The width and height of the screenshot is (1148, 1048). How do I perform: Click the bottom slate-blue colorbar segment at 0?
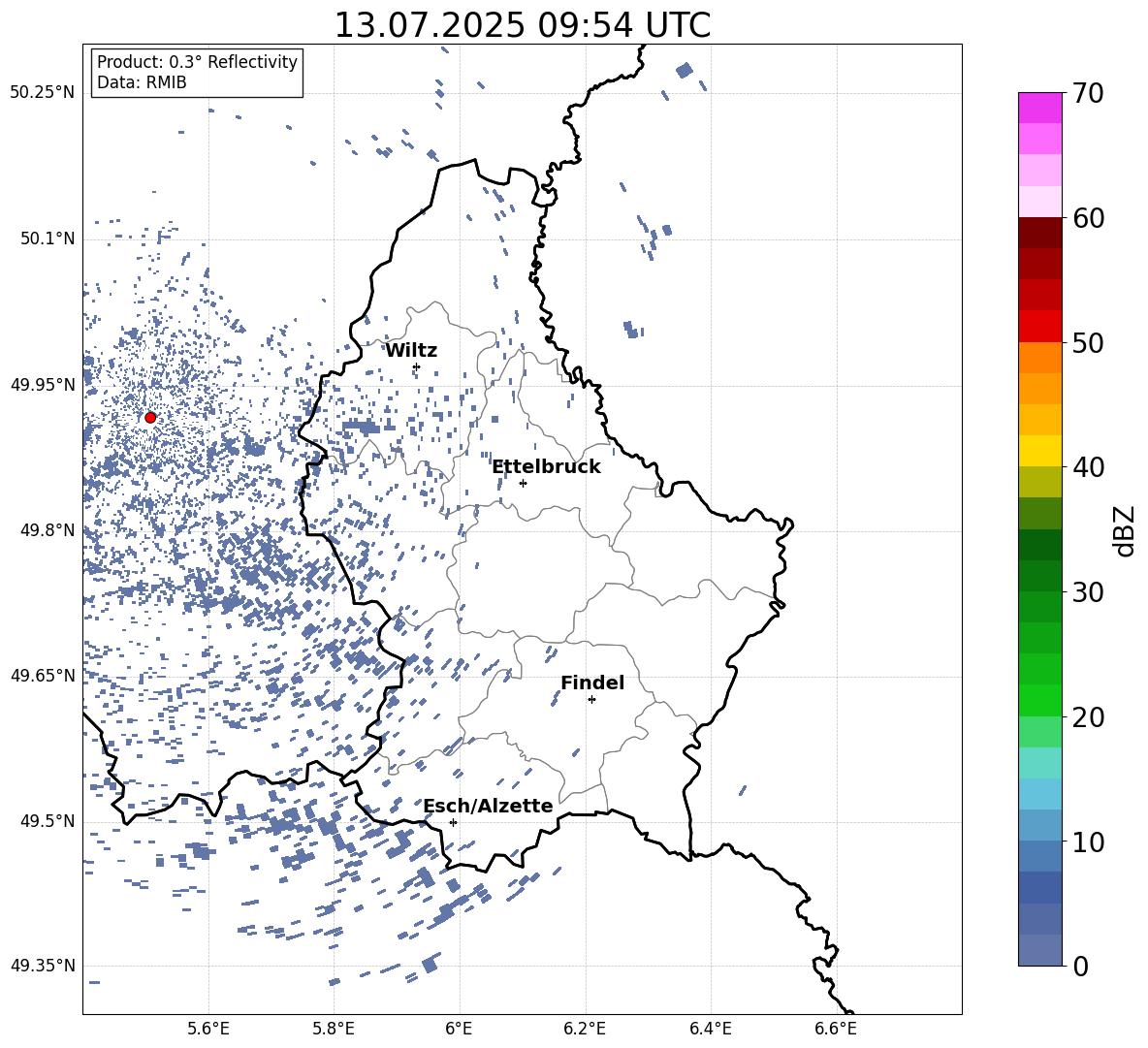point(1039,950)
